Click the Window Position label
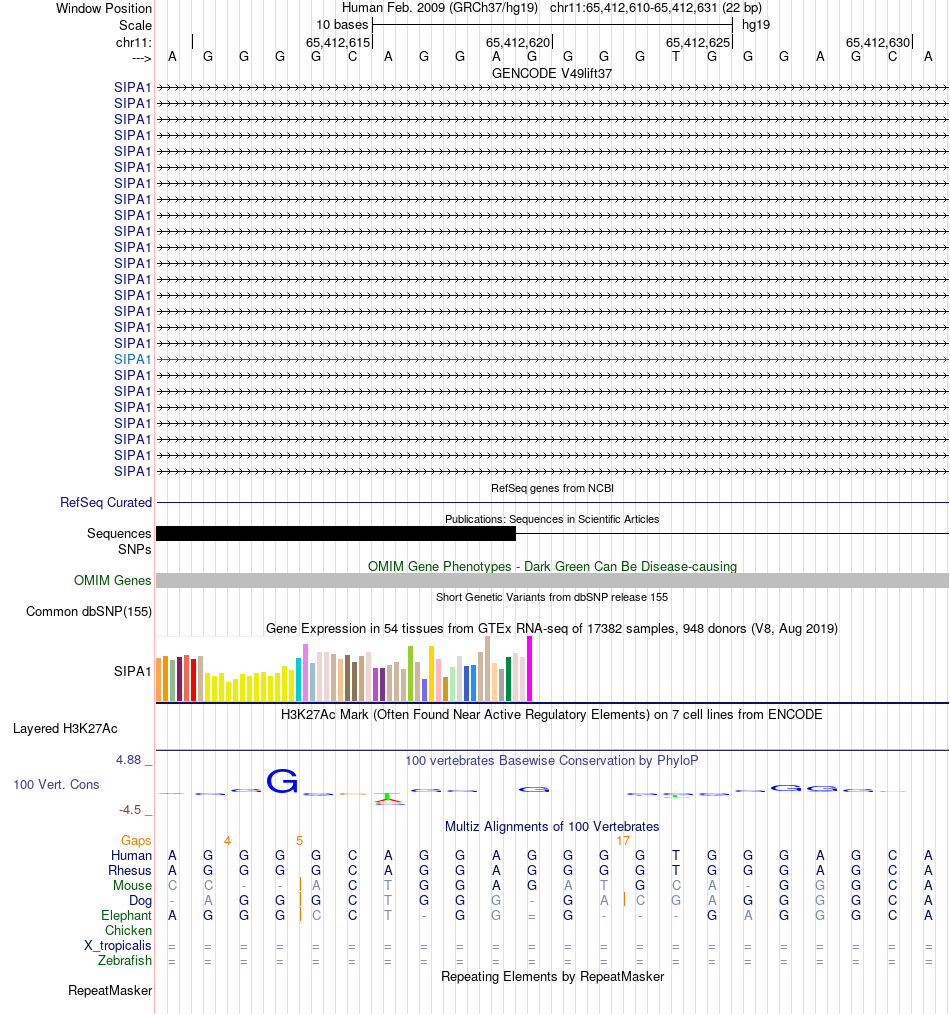The width and height of the screenshot is (950, 1014). tap(104, 8)
